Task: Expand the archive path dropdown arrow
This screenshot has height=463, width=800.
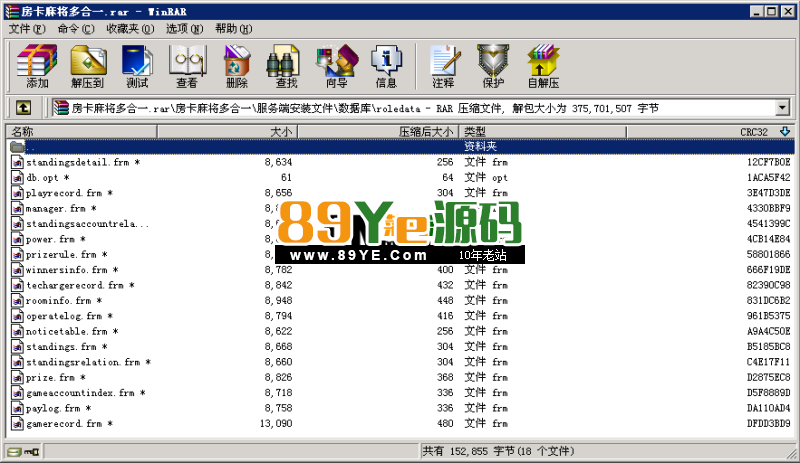Action: 782,108
